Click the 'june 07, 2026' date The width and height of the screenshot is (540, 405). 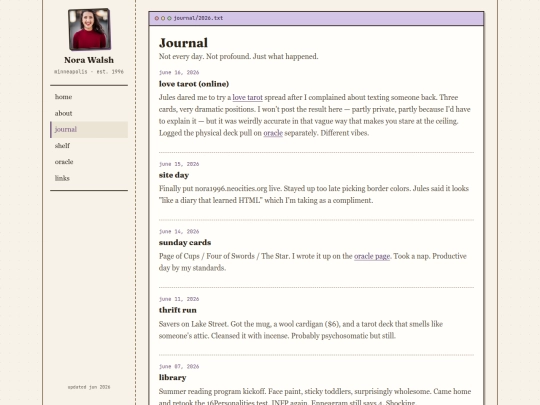(x=179, y=366)
